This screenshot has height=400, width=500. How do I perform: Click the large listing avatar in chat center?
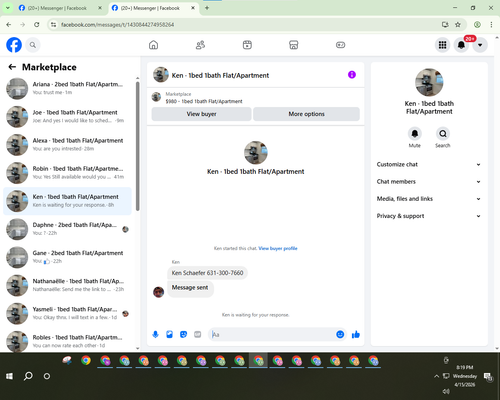coord(256,152)
